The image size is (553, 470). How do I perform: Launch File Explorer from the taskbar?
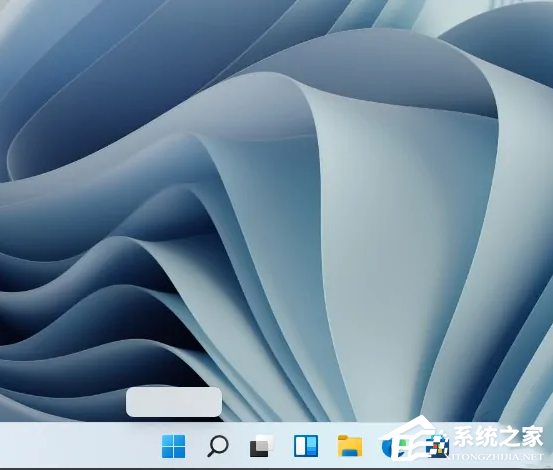350,446
